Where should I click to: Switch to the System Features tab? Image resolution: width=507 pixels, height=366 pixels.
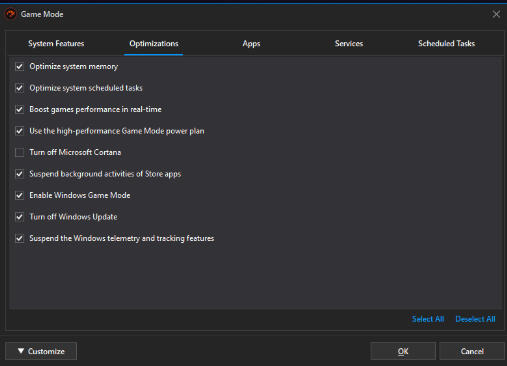(x=56, y=44)
